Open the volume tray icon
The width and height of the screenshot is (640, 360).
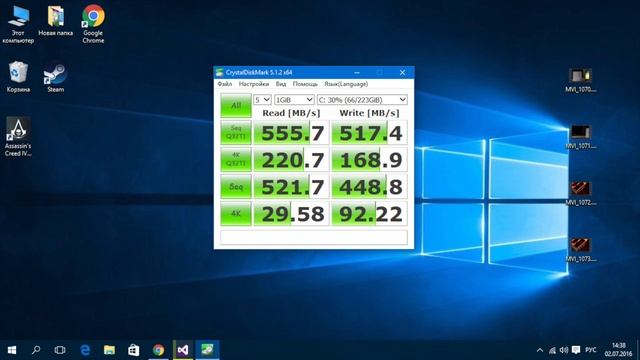pos(564,350)
